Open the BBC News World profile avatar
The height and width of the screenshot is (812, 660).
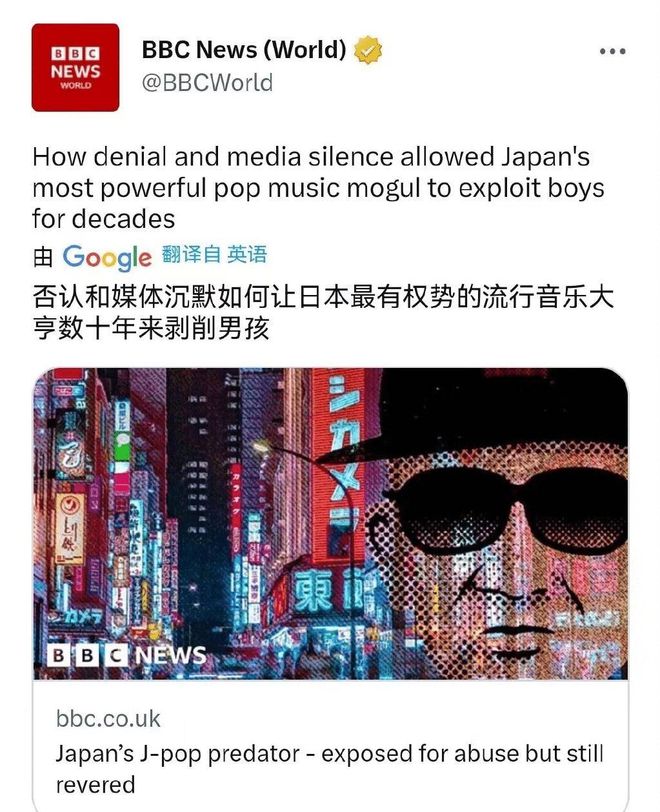[76, 67]
